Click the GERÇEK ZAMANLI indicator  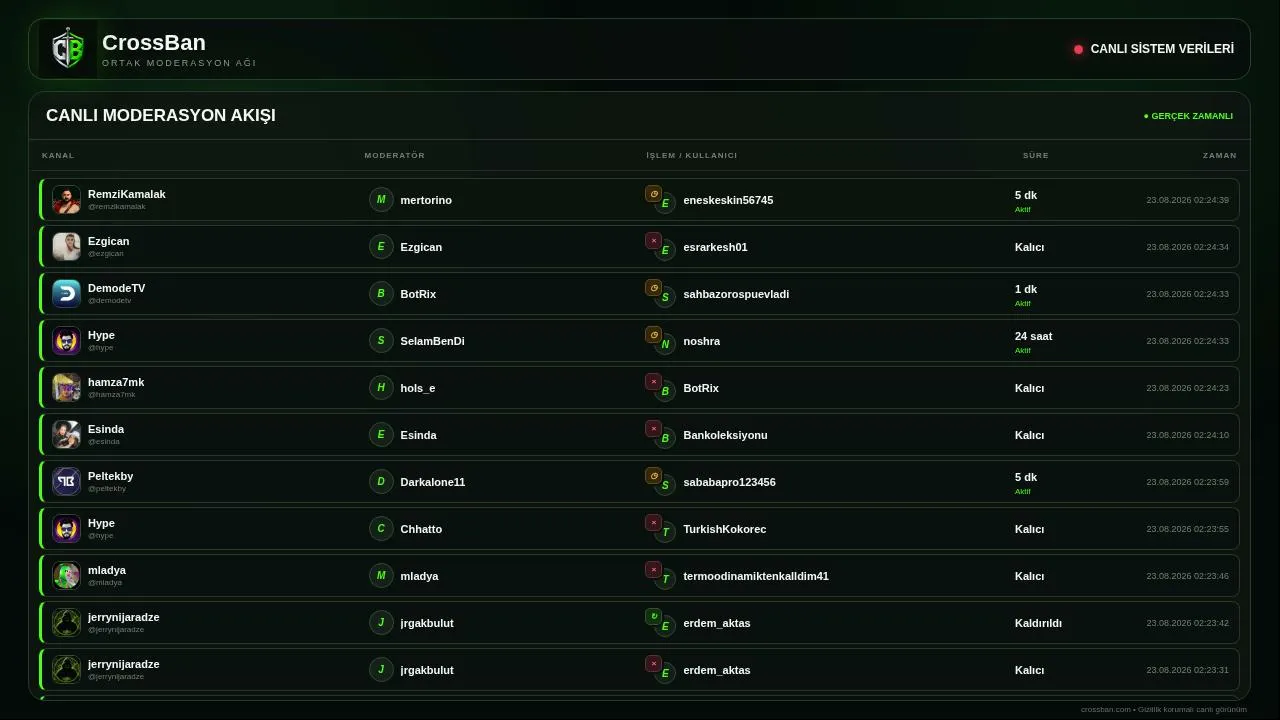coord(1188,116)
